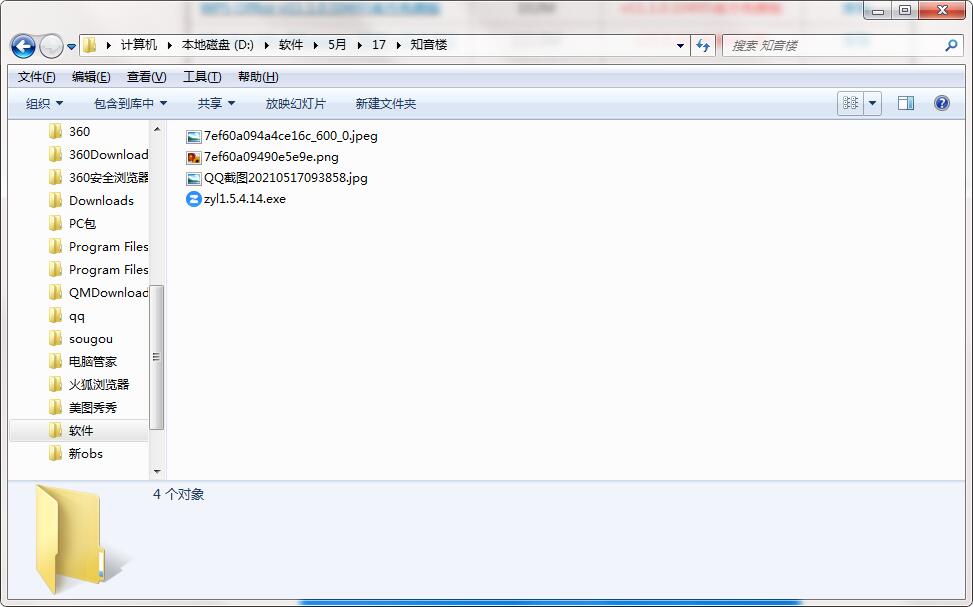Click sidebar scrollbar down arrow
This screenshot has width=973, height=607.
pos(157,472)
